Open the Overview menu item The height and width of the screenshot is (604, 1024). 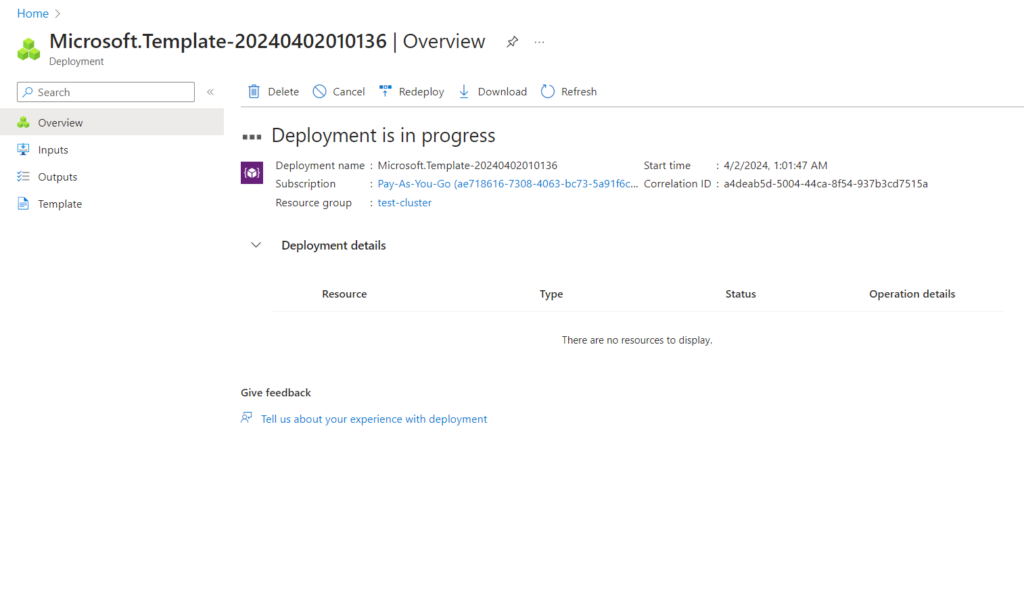click(112, 122)
